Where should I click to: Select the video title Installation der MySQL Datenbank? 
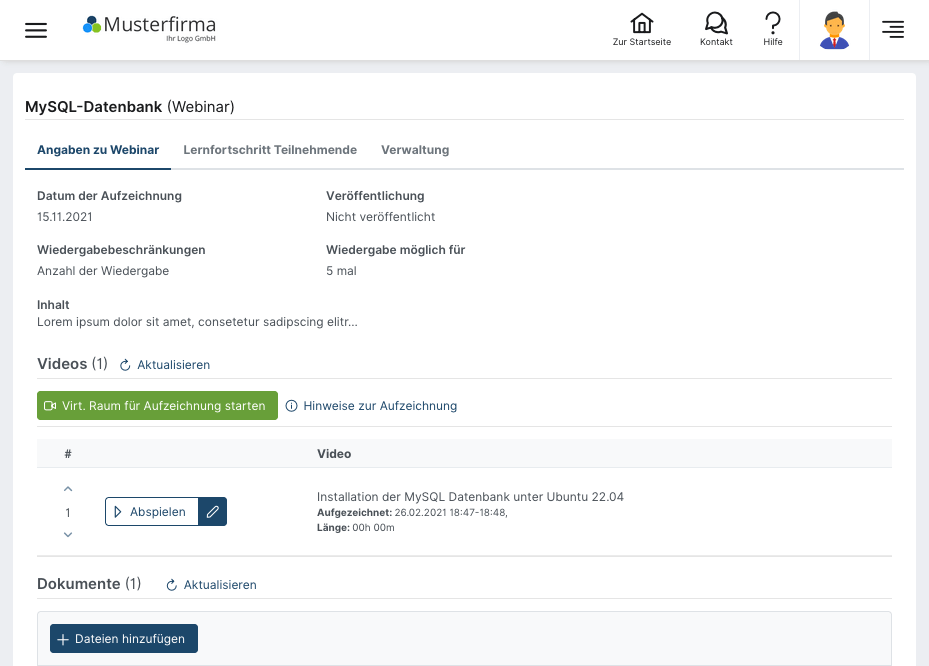pyautogui.click(x=470, y=497)
